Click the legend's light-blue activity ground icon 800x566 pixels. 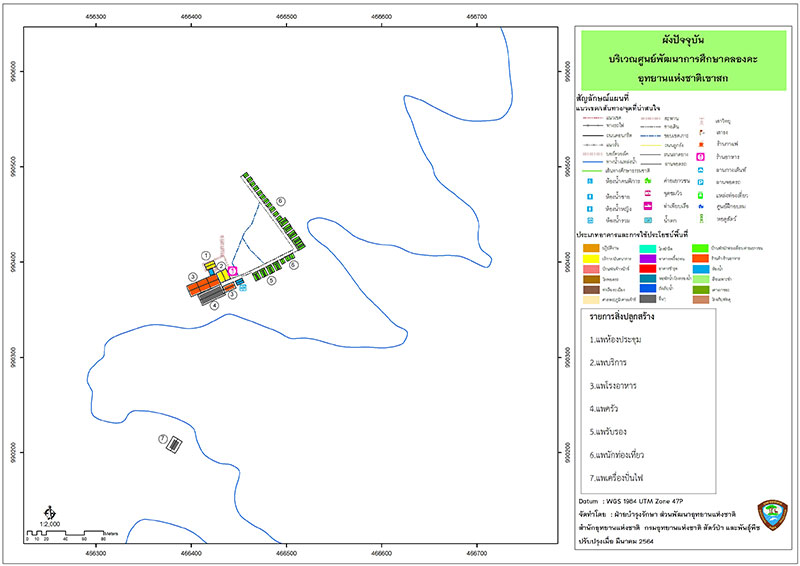[701, 170]
